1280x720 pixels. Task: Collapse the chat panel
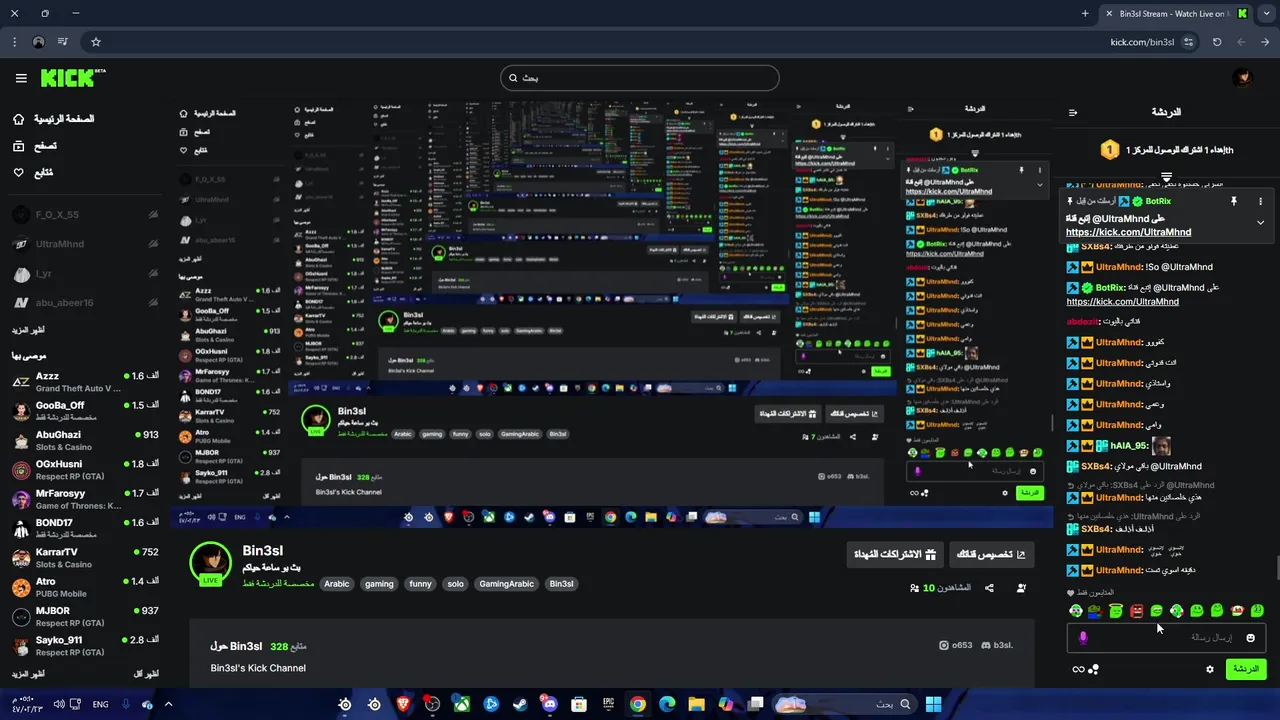pyautogui.click(x=1073, y=113)
